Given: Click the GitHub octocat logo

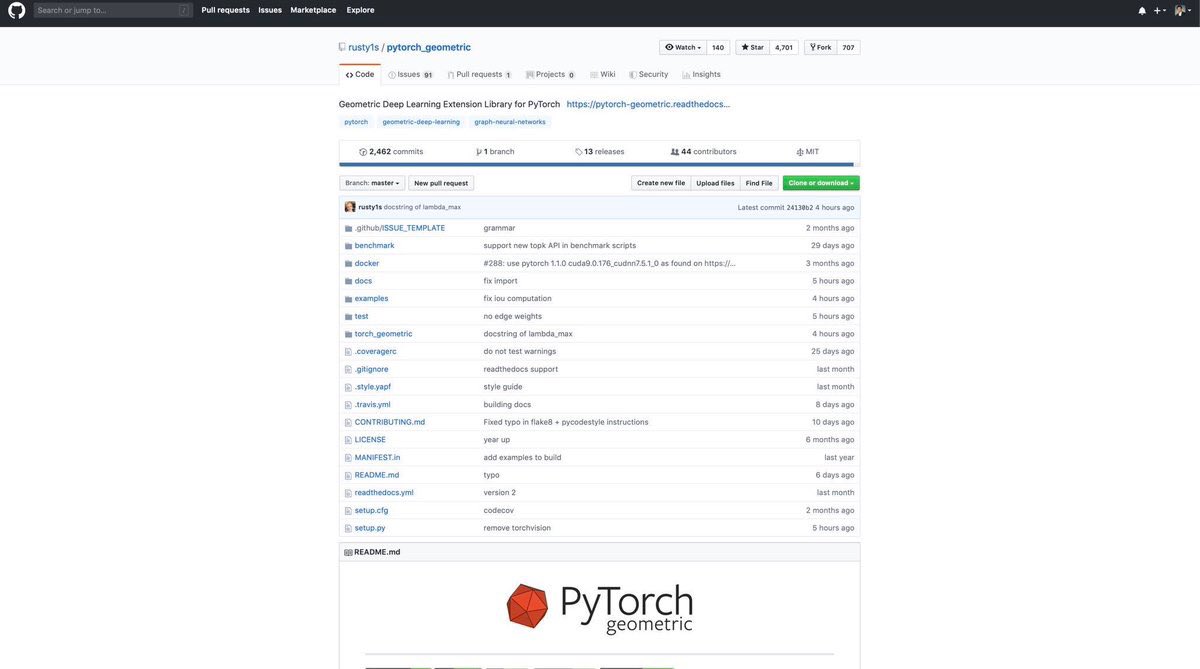Looking at the screenshot, I should tap(16, 10).
